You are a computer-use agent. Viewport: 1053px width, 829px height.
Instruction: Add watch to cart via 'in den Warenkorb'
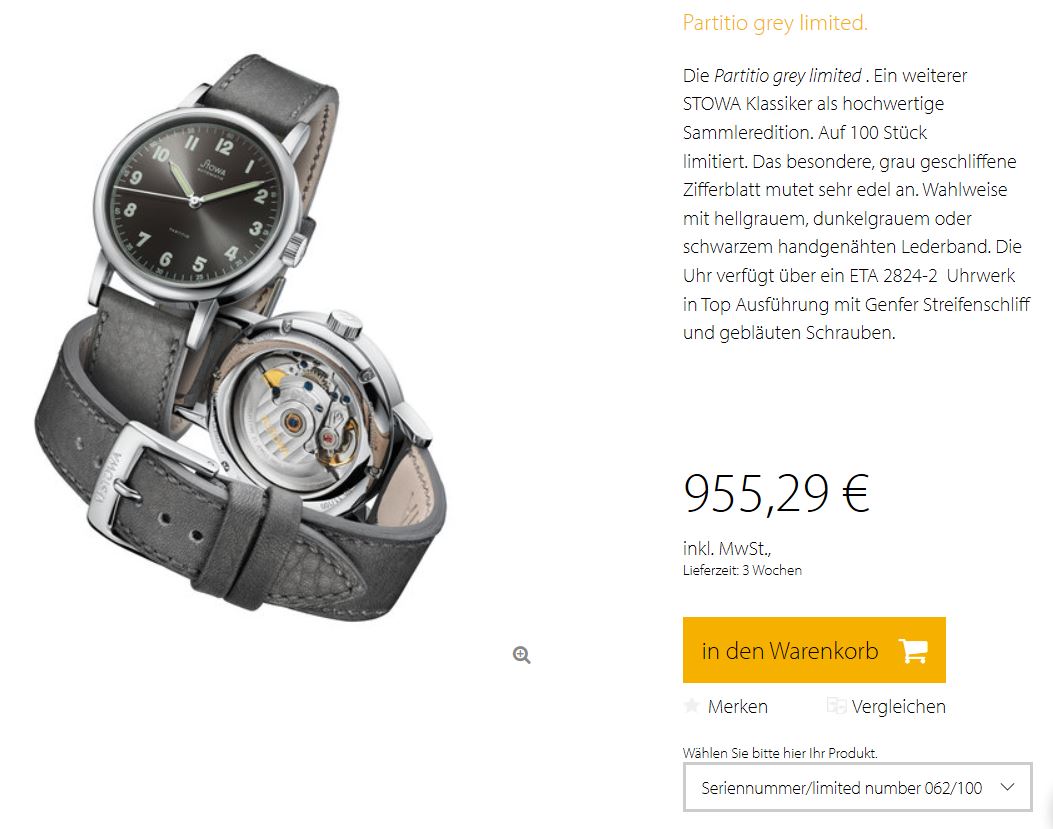(814, 650)
